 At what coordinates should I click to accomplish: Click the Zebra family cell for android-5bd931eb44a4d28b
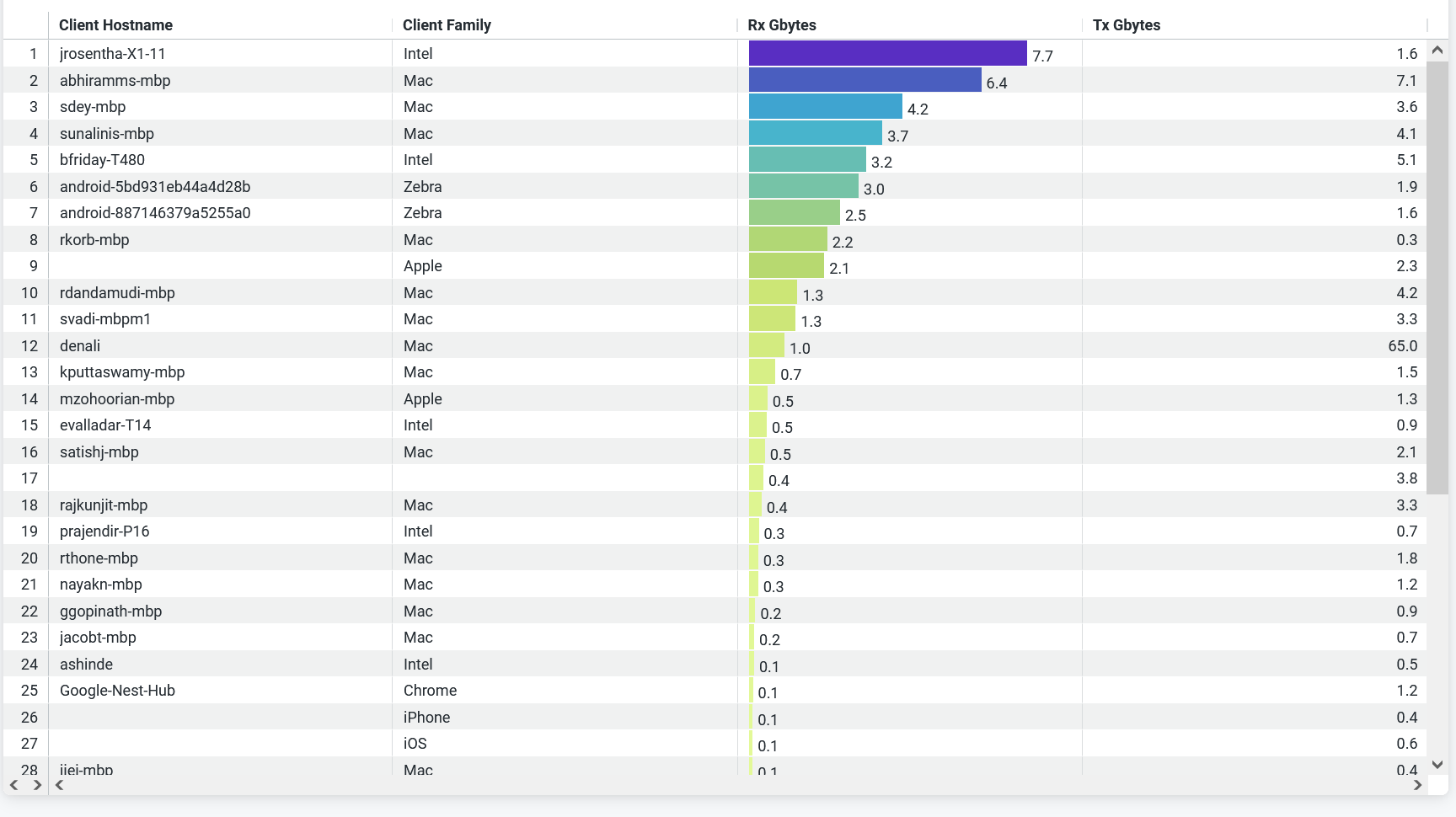(x=422, y=187)
